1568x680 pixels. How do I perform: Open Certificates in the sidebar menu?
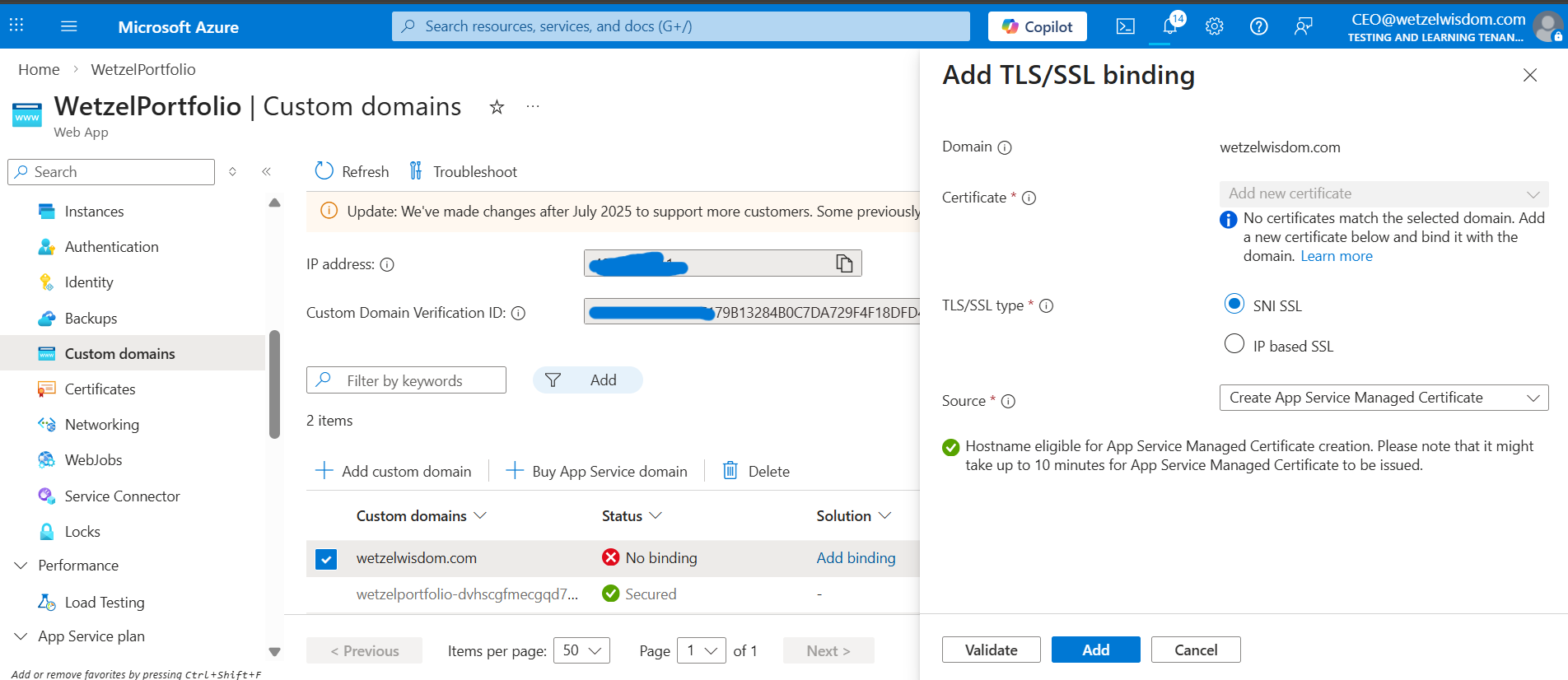[100, 389]
